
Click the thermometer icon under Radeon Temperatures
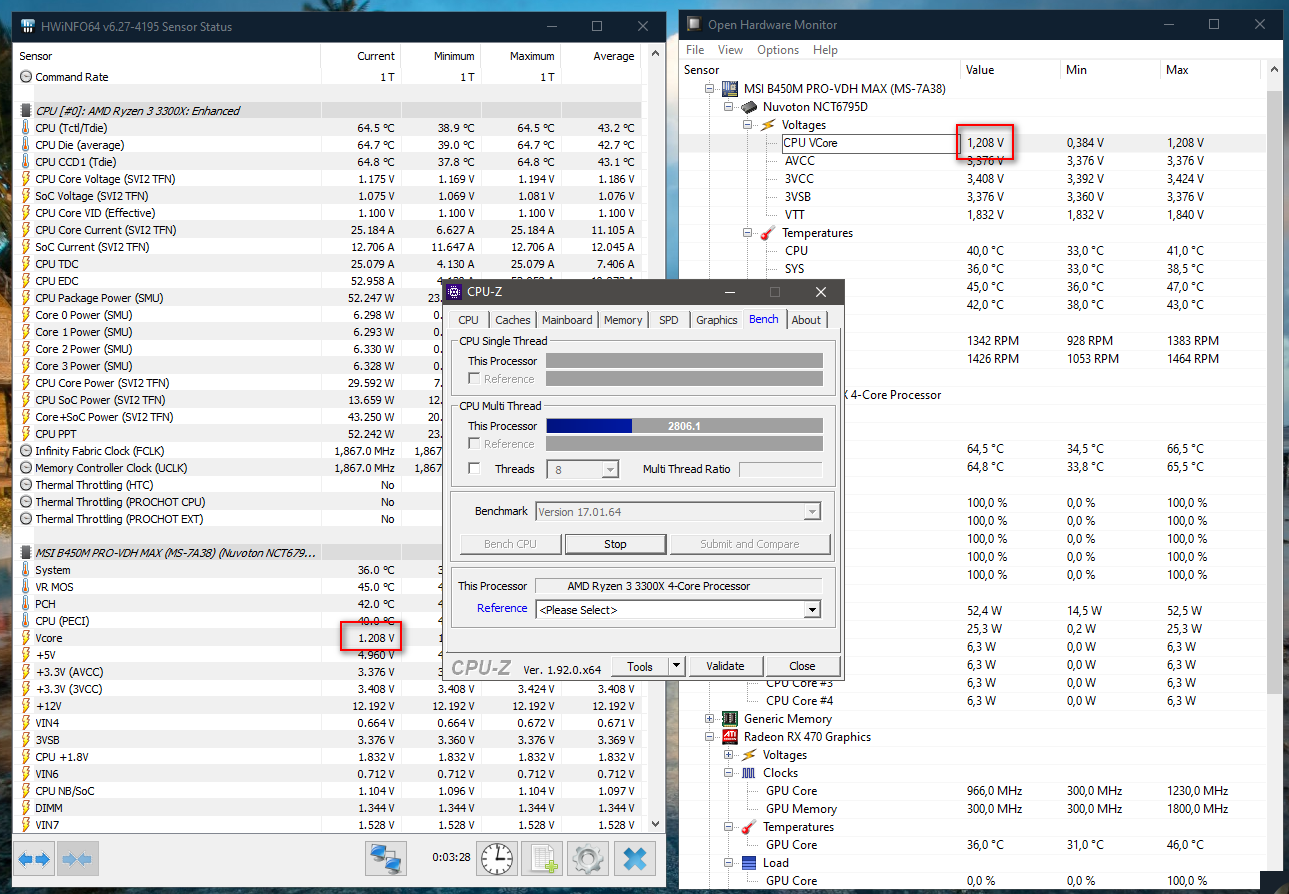[749, 827]
